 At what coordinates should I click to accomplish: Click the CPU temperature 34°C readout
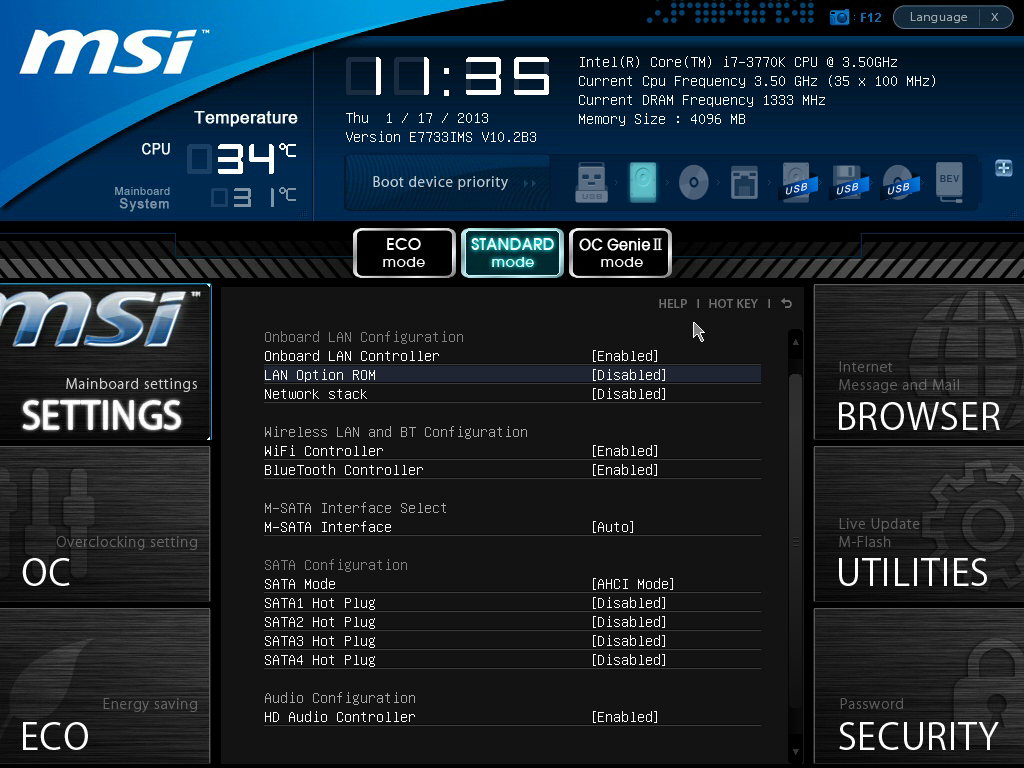(x=242, y=158)
